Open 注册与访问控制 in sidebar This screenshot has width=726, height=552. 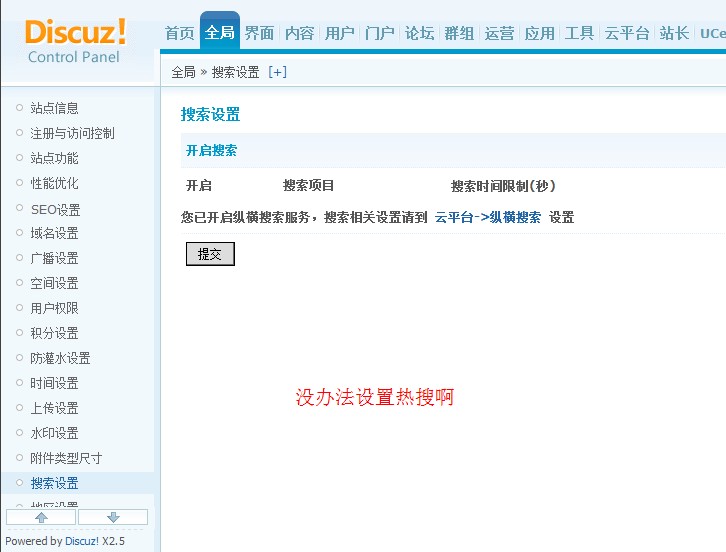(72, 133)
